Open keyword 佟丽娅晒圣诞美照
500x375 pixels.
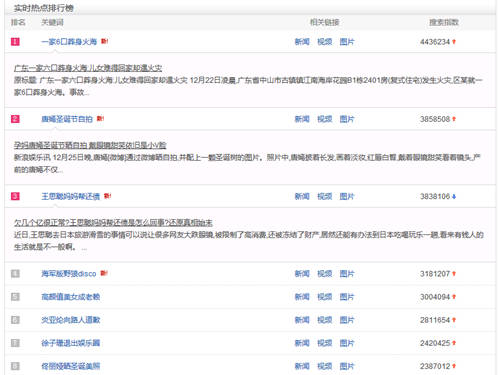[71, 366]
